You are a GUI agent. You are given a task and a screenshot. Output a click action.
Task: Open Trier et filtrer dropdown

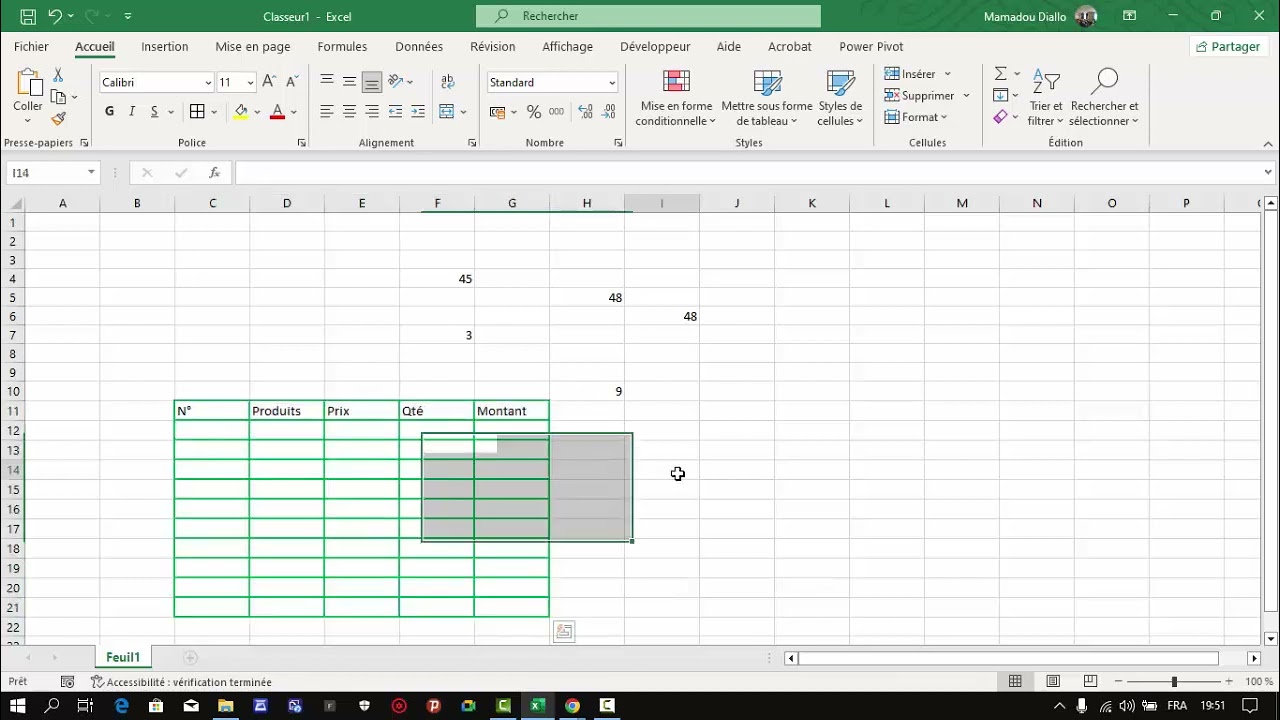[1046, 98]
